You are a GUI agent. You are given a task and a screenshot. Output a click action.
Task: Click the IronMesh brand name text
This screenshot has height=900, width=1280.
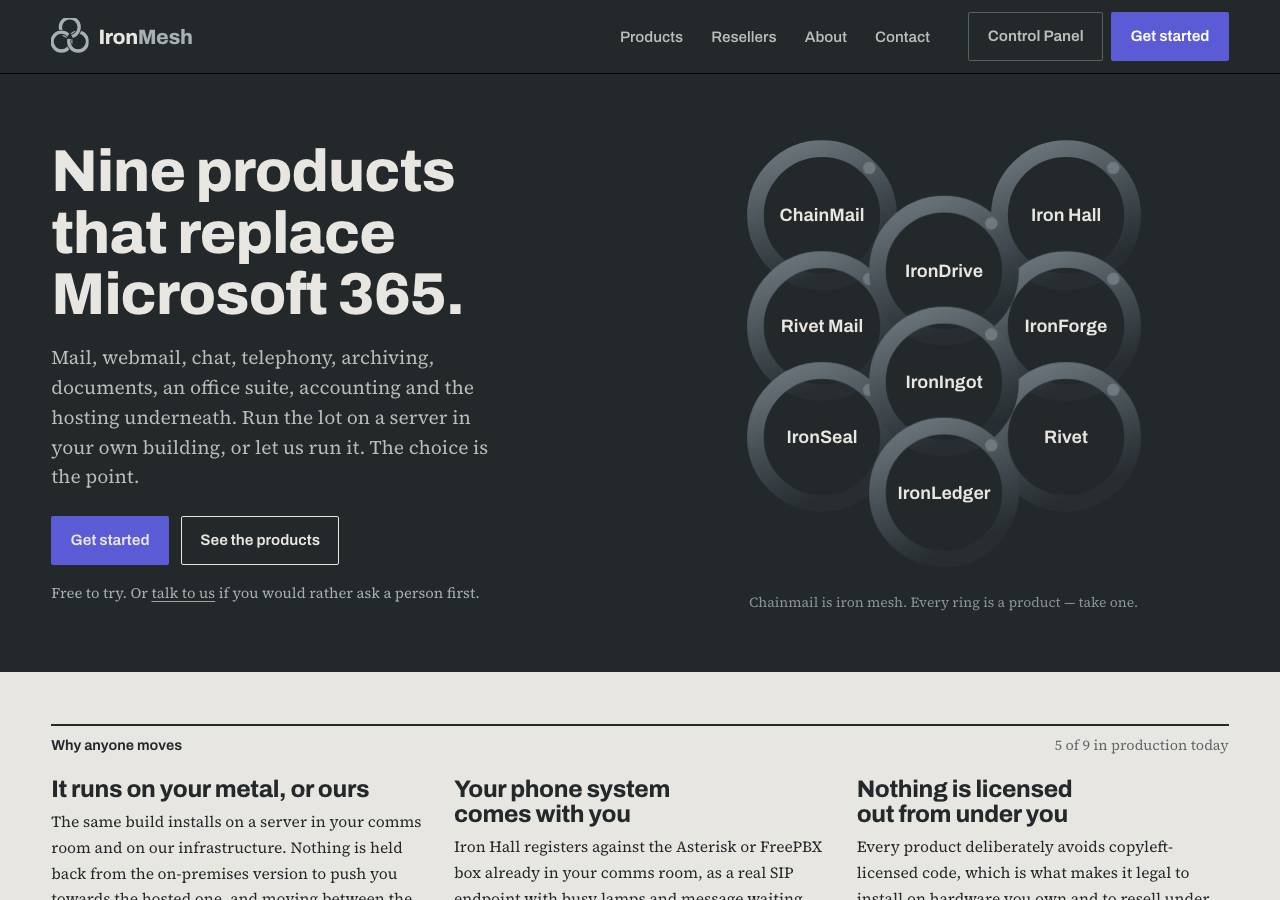146,37
